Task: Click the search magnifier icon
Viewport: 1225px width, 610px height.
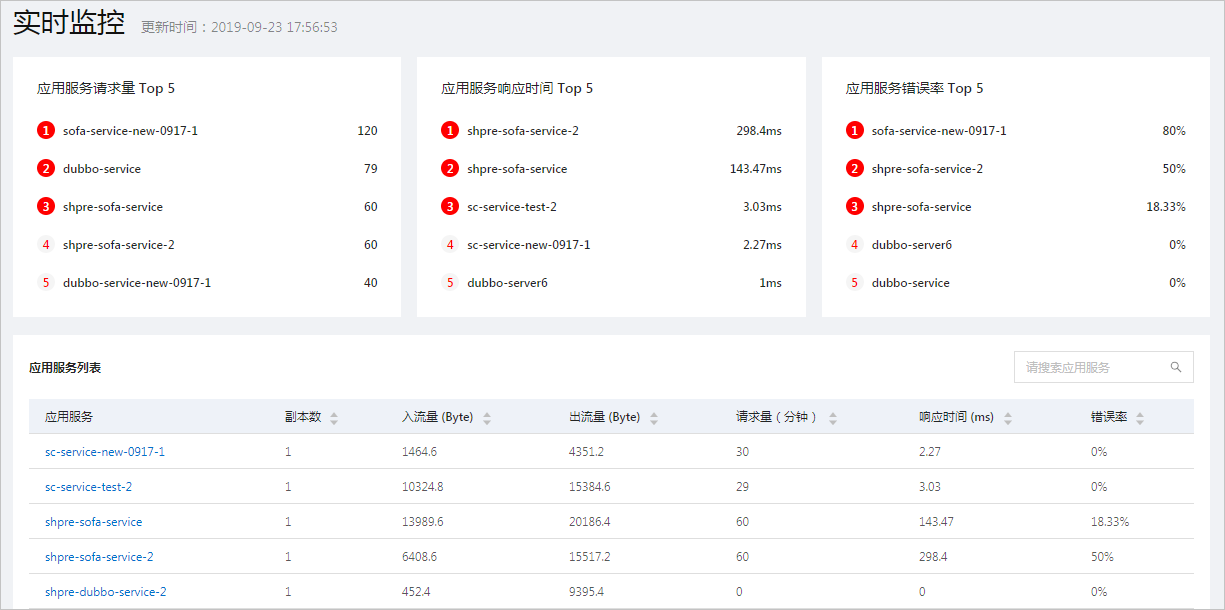Action: (x=1176, y=367)
